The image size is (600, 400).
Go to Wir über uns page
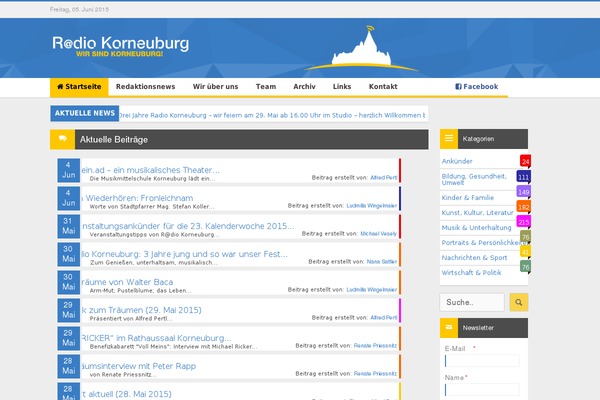215,87
